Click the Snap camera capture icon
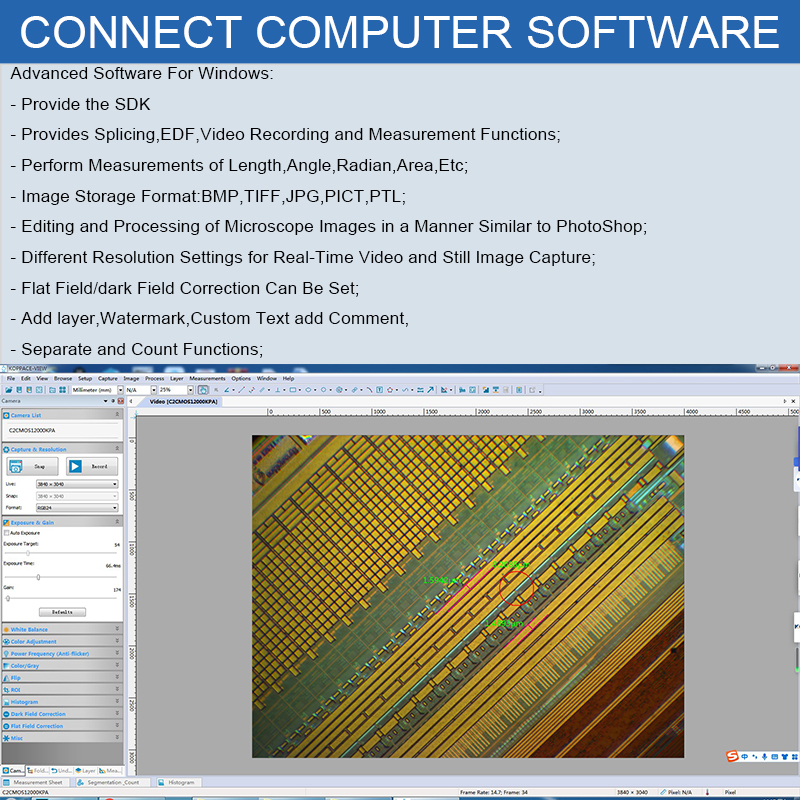This screenshot has height=800, width=800. [x=17, y=466]
